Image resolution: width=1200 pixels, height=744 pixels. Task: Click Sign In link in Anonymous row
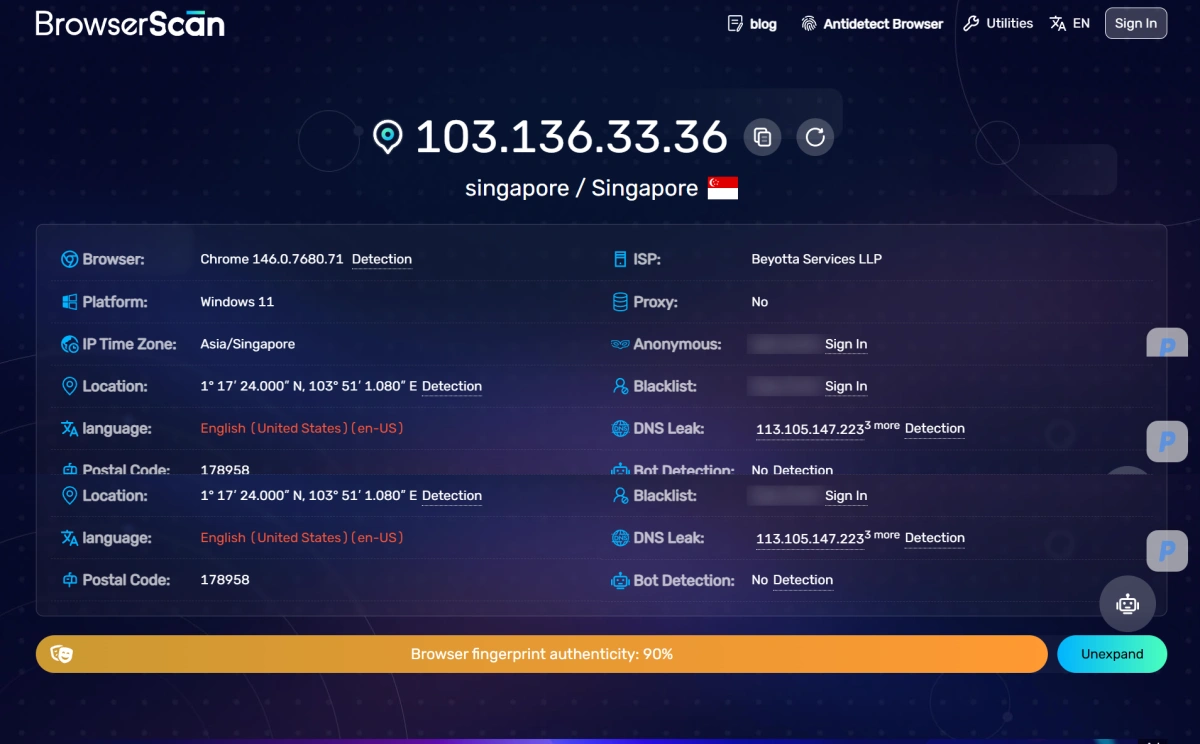(x=846, y=344)
